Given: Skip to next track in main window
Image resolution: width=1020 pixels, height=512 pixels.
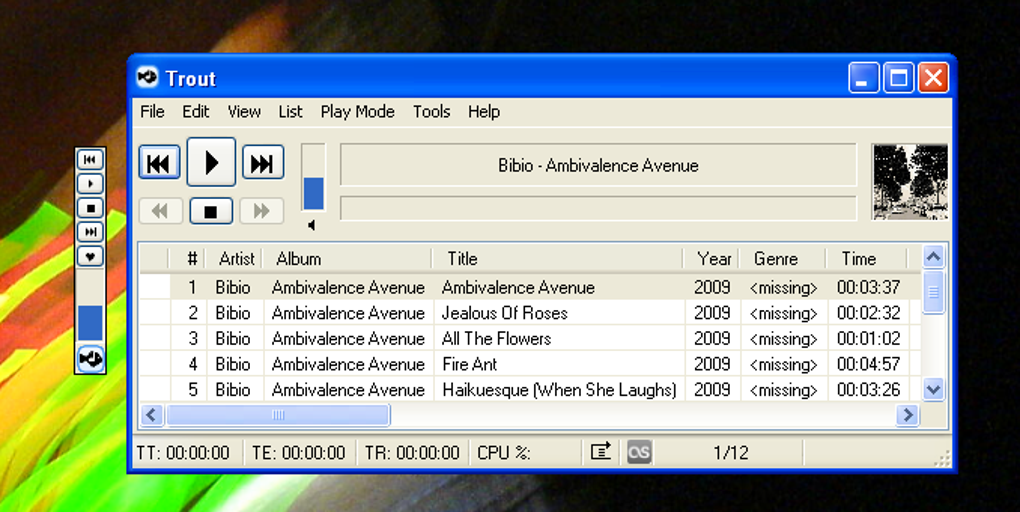Looking at the screenshot, I should click(263, 162).
